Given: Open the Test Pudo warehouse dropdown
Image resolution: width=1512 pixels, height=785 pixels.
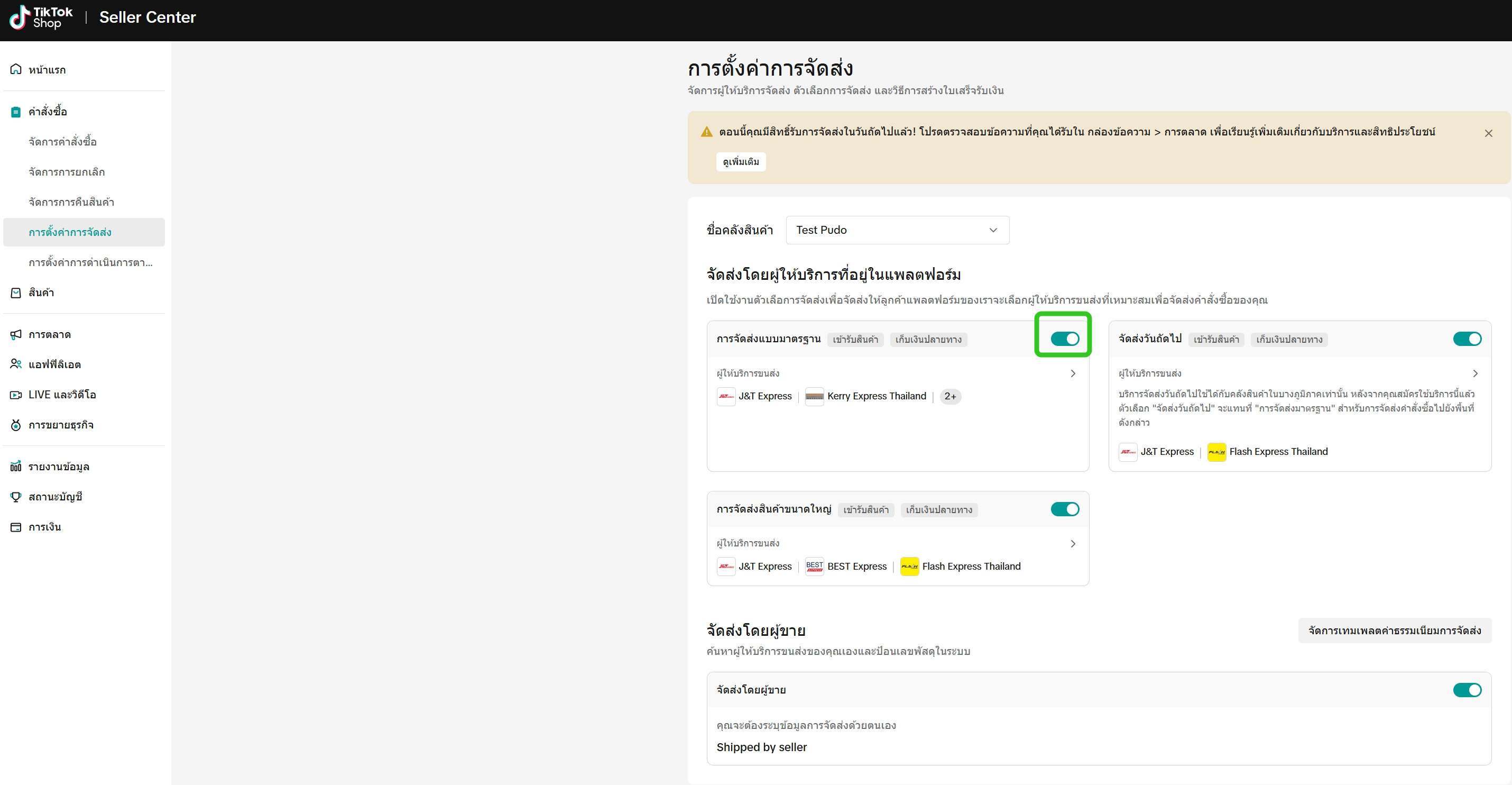Looking at the screenshot, I should pyautogui.click(x=897, y=230).
